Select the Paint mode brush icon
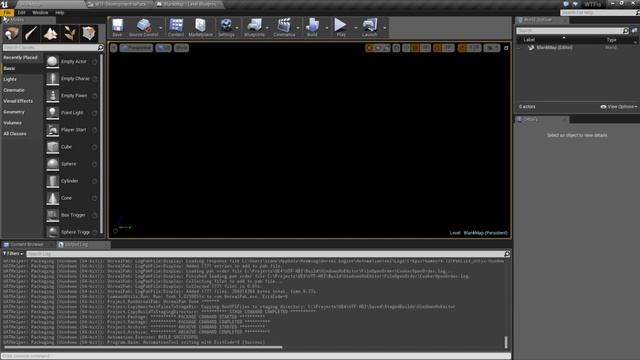The width and height of the screenshot is (640, 360). [x=31, y=33]
